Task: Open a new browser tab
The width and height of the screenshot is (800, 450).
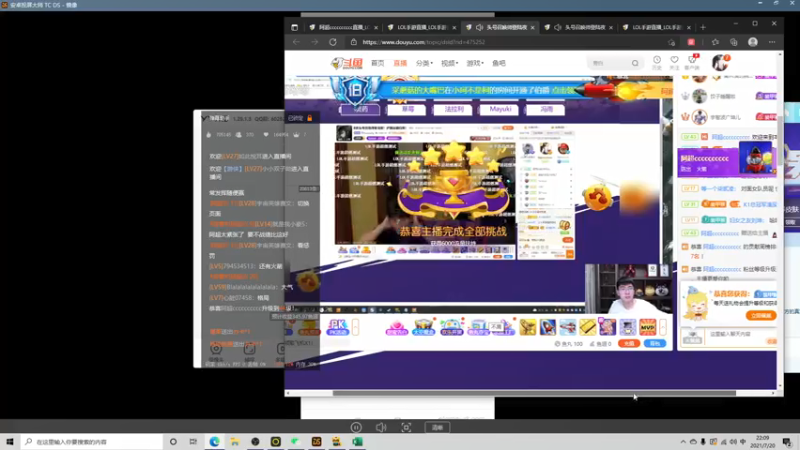Action: pyautogui.click(x=703, y=27)
